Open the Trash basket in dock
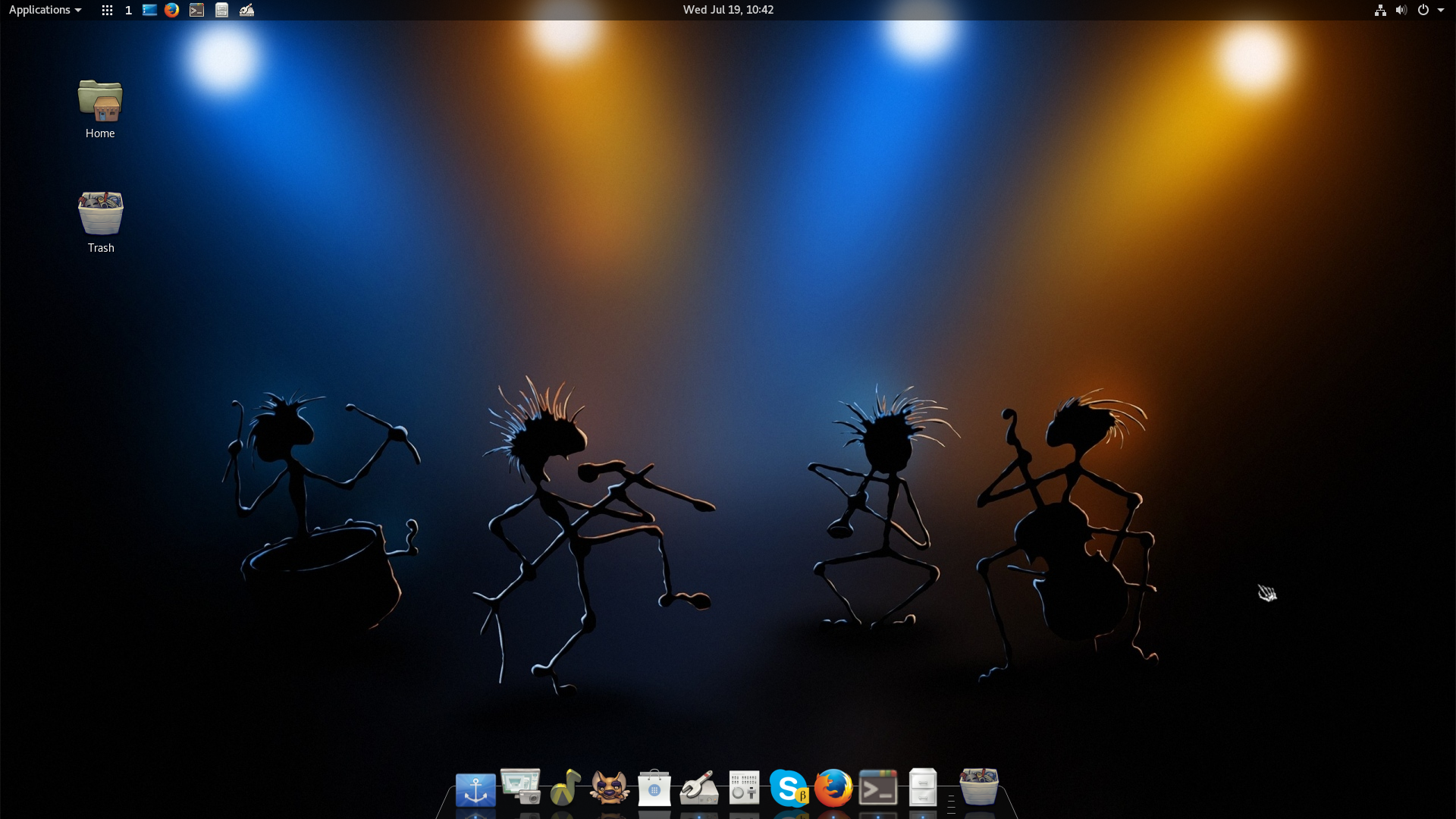 (978, 787)
